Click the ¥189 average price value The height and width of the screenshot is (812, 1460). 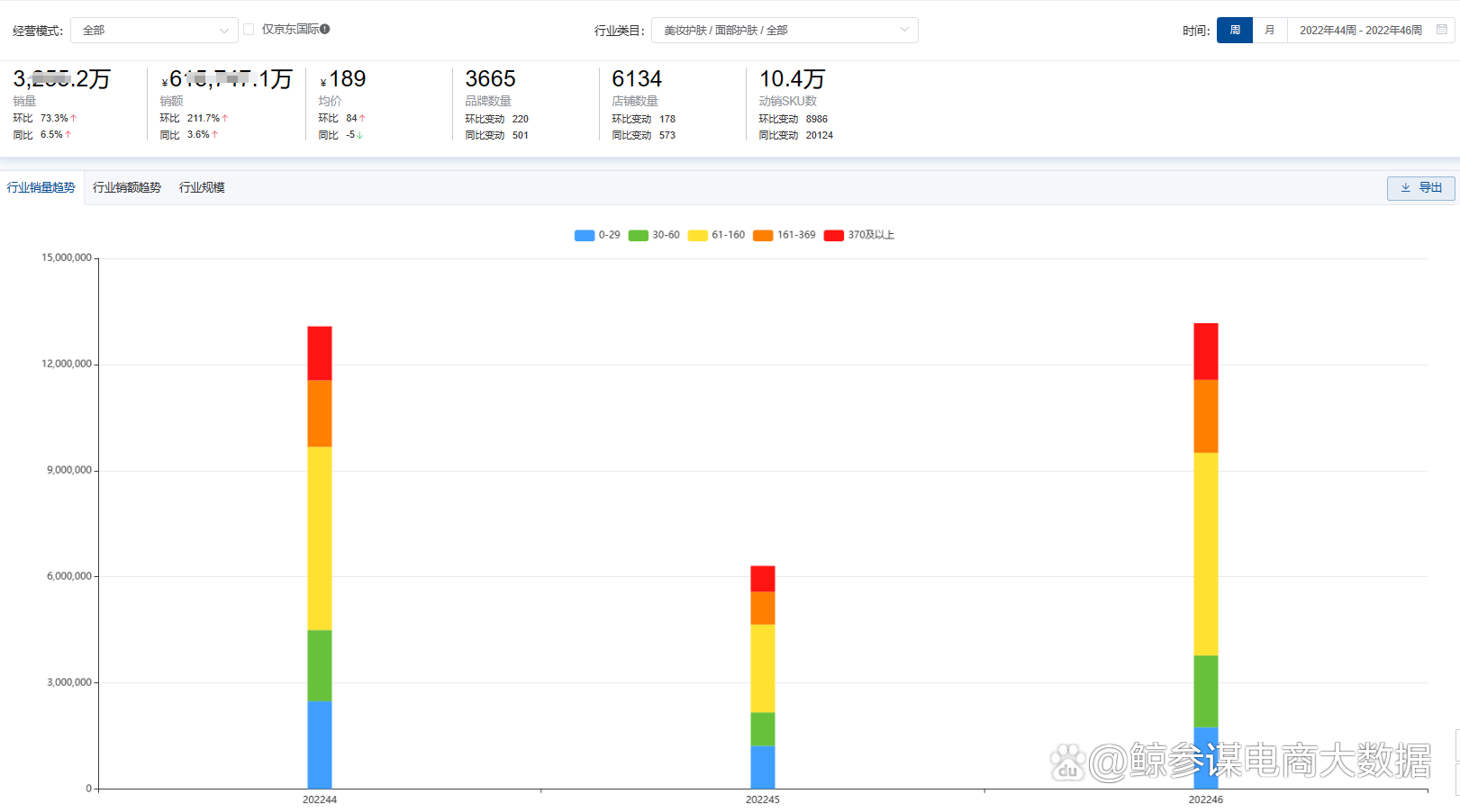[343, 79]
